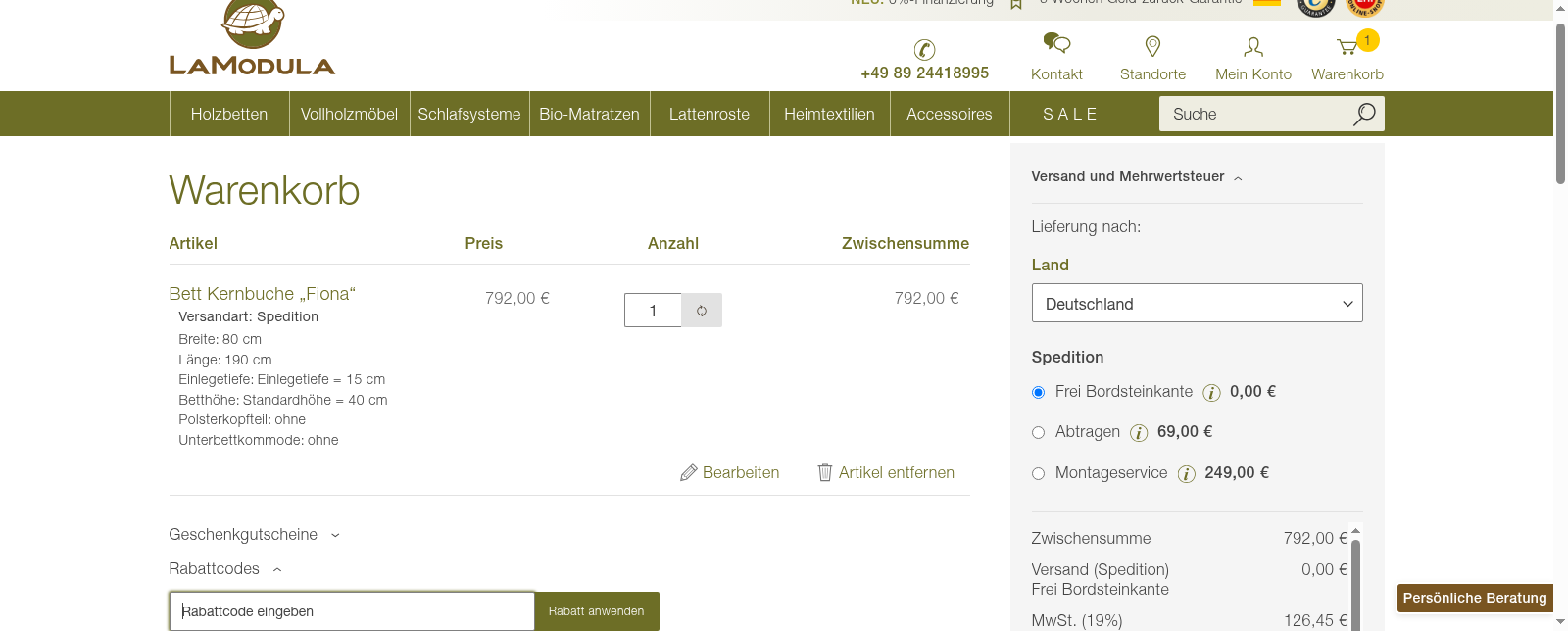Click the quantity refresh icon button
Viewport: 1568px width, 631px height.
click(x=702, y=311)
